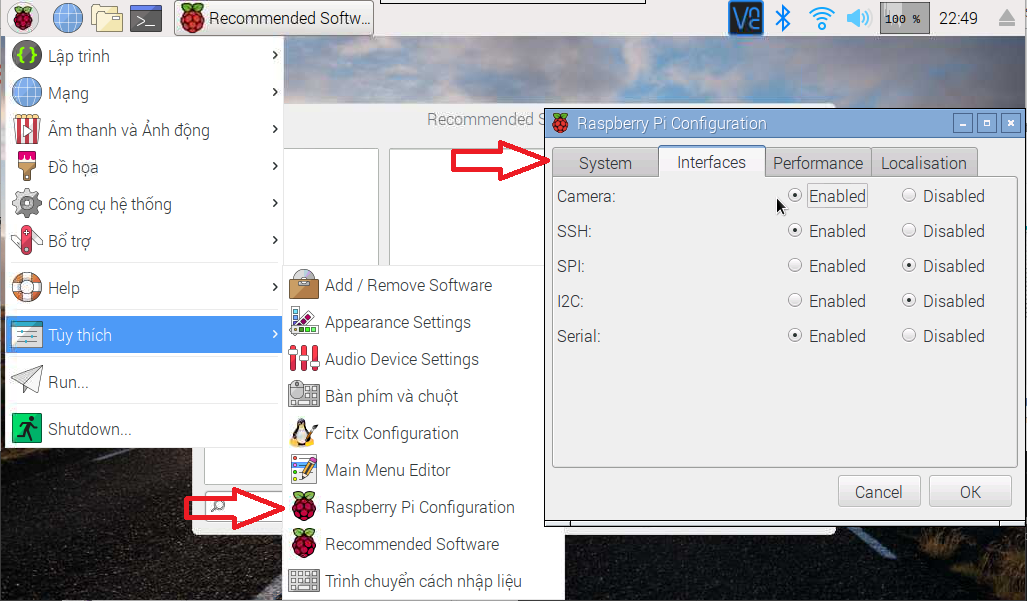Expand the Mạng submenu arrow
The image size is (1027, 601).
pyautogui.click(x=275, y=92)
